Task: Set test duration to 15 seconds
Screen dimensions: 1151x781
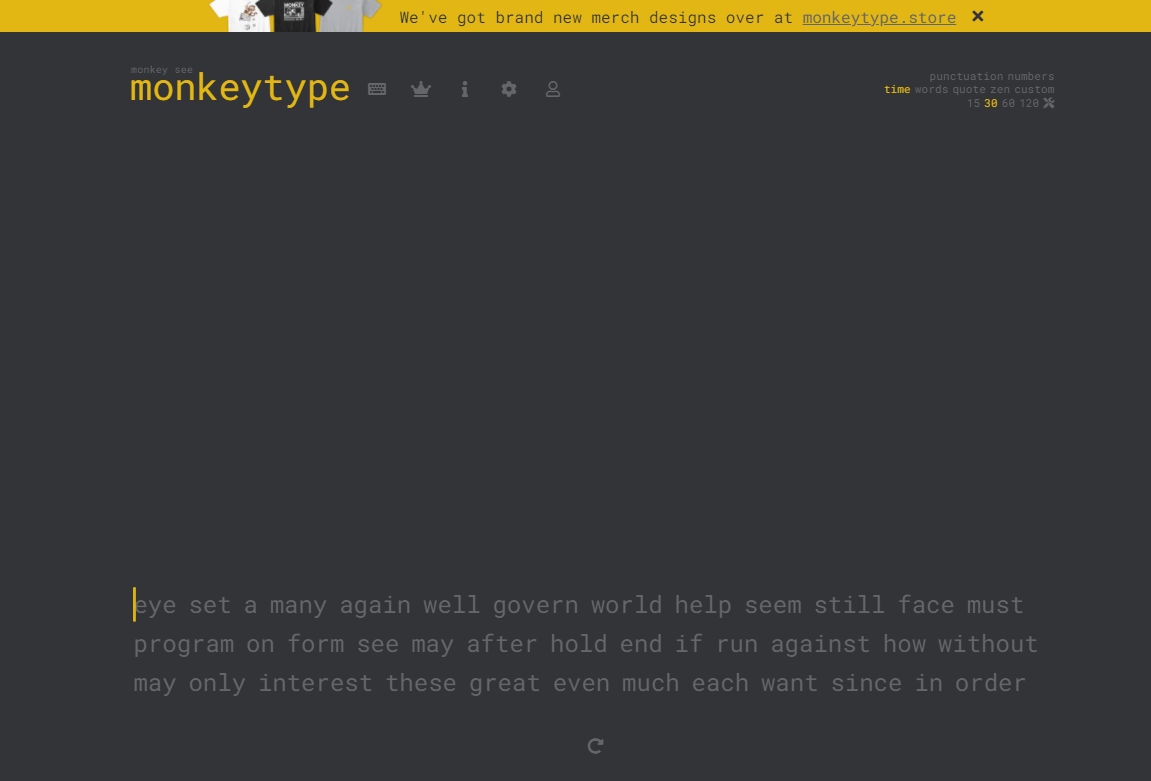Action: coord(973,103)
